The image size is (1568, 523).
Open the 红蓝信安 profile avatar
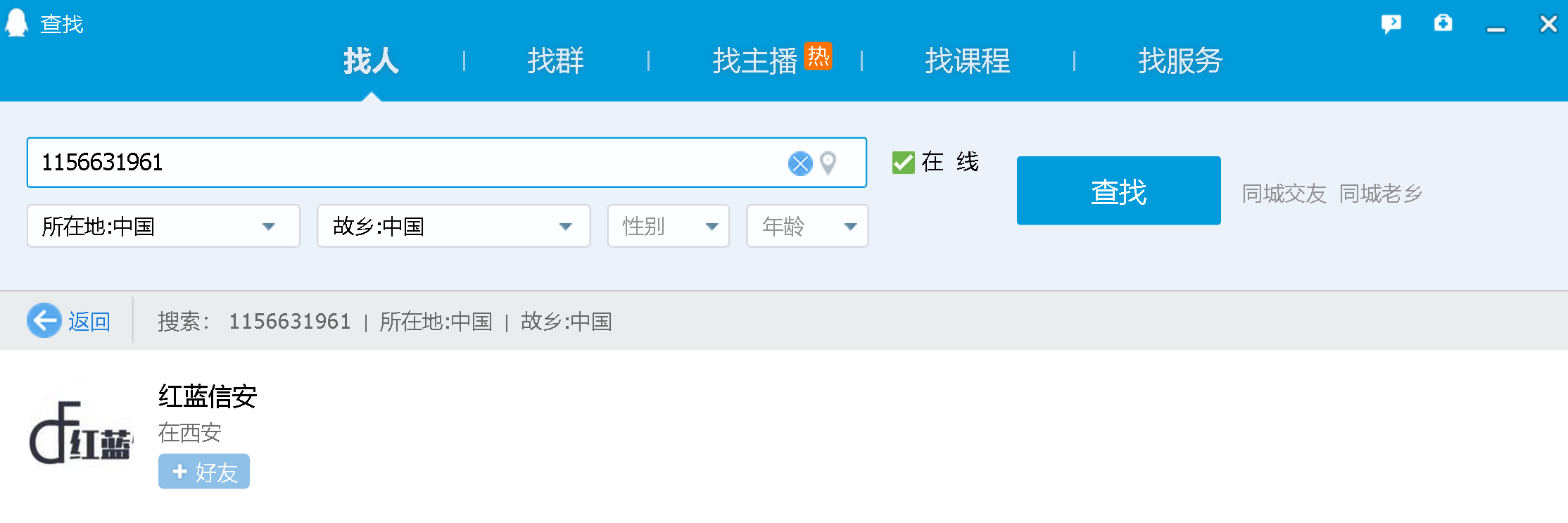pyautogui.click(x=80, y=435)
